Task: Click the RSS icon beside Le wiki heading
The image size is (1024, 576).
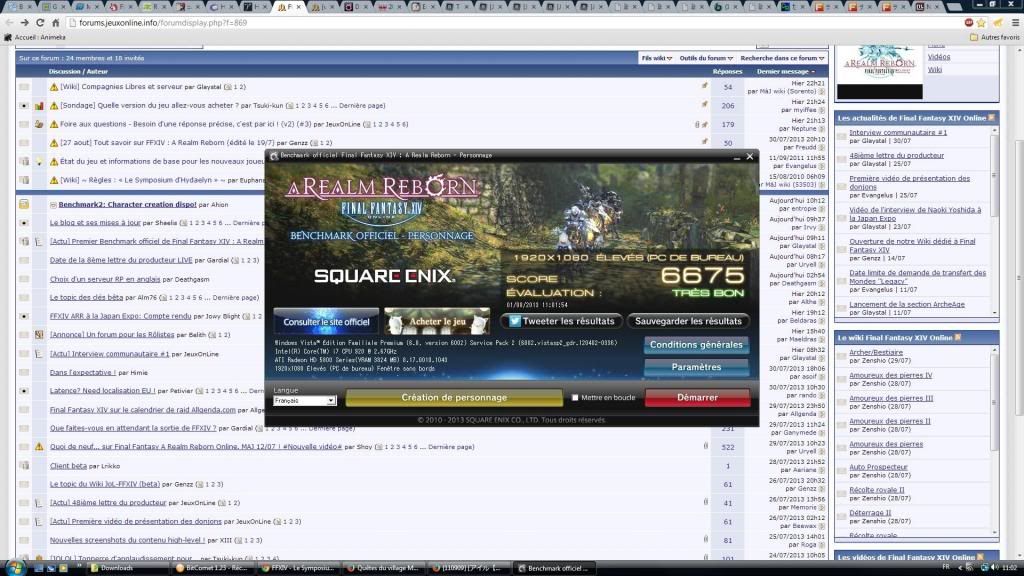Action: pos(958,338)
